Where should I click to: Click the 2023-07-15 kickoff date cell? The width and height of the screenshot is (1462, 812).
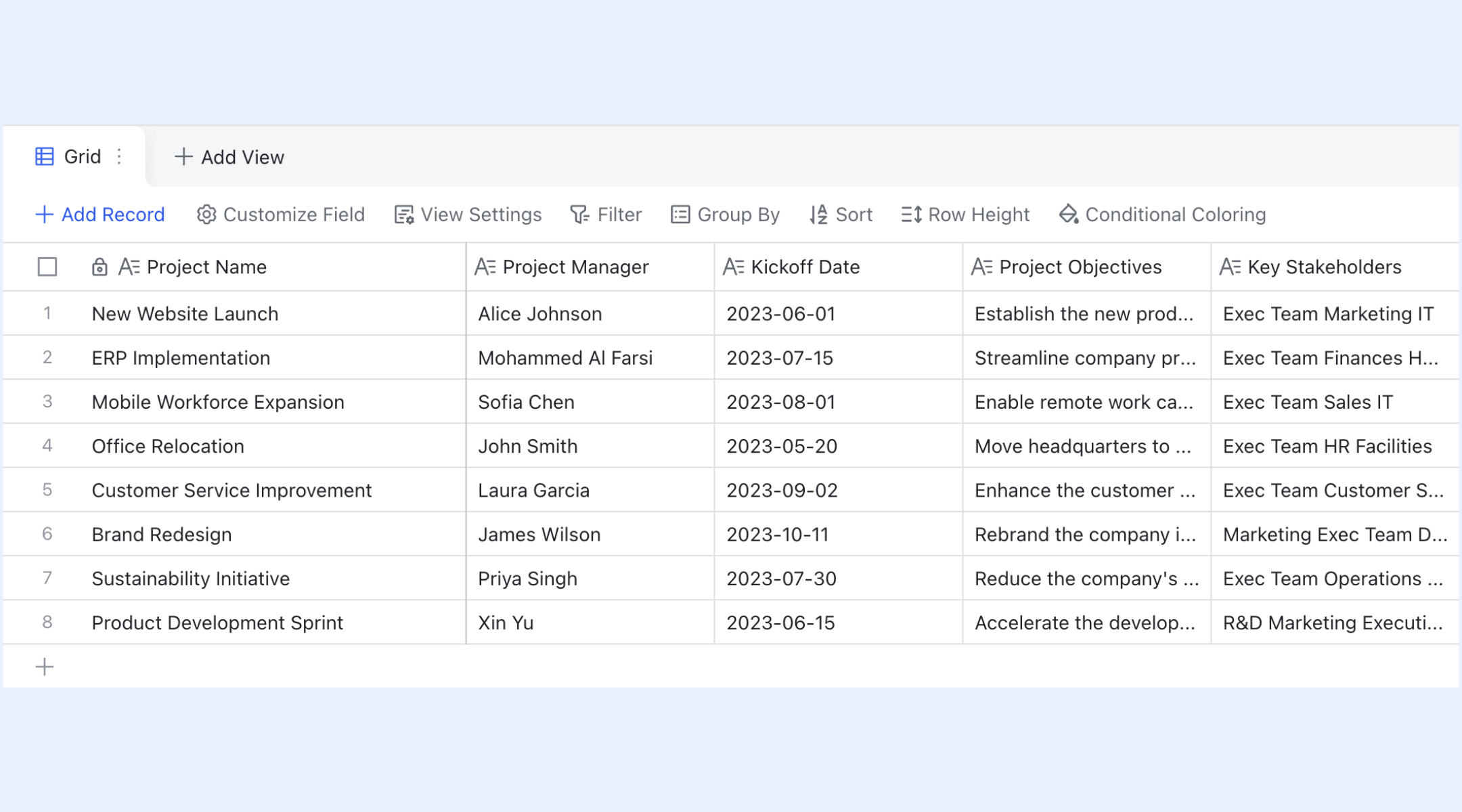839,358
